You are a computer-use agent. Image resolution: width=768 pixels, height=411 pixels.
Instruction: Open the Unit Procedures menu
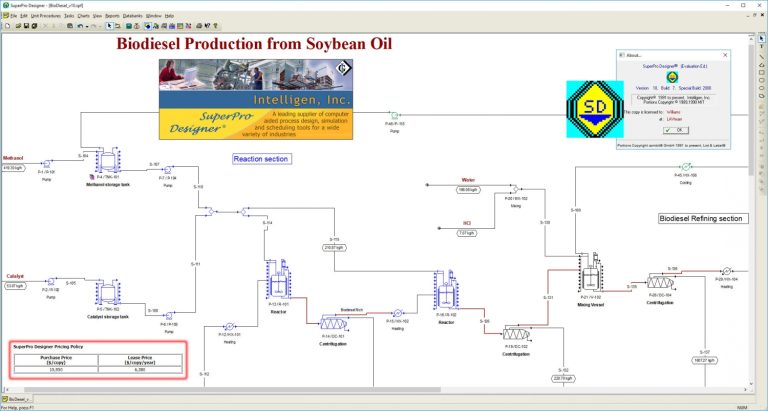tap(46, 16)
